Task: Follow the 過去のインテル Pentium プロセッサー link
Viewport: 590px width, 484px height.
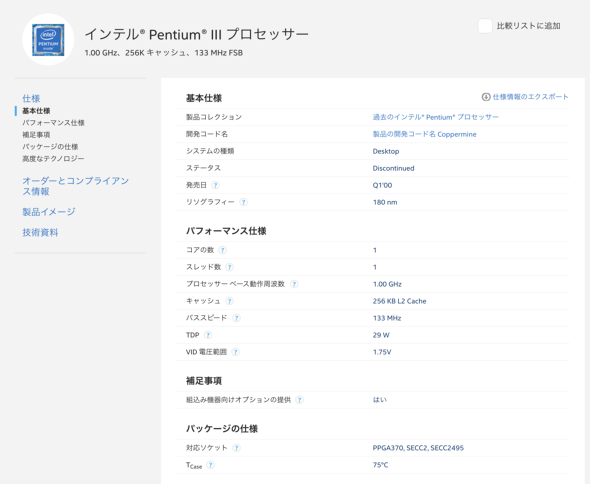Action: click(x=435, y=117)
